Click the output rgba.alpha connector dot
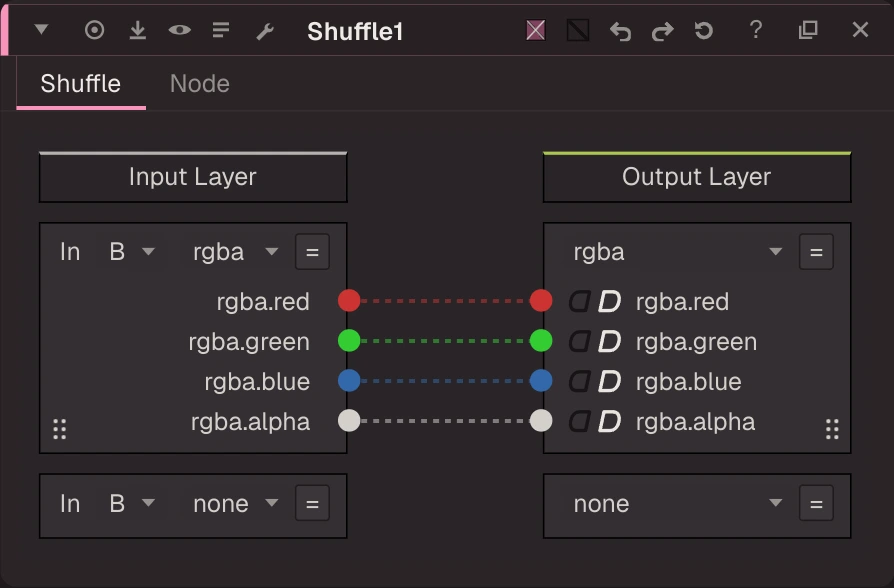This screenshot has width=894, height=588. (x=541, y=420)
